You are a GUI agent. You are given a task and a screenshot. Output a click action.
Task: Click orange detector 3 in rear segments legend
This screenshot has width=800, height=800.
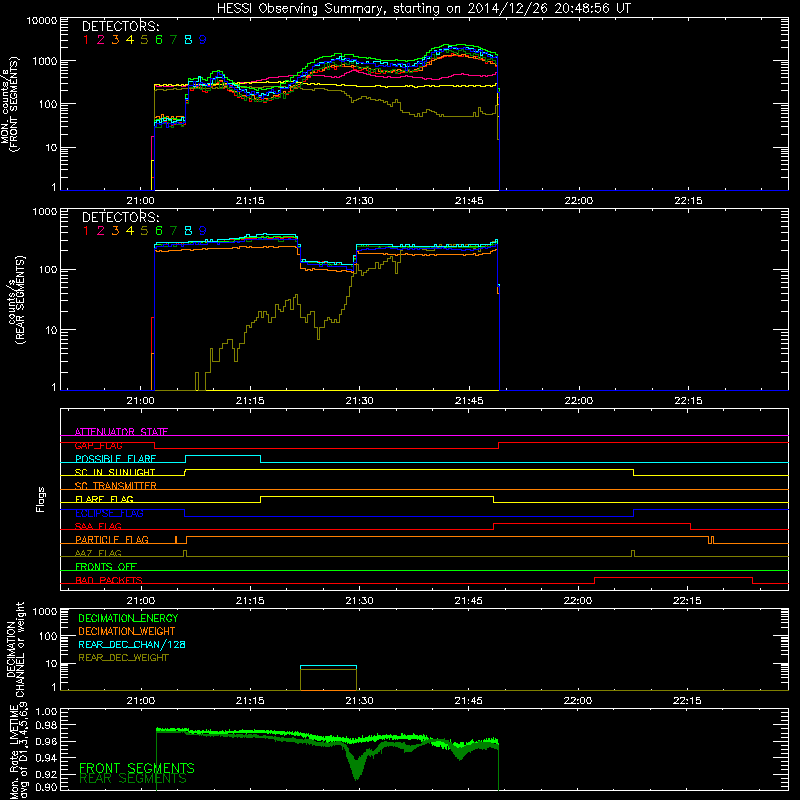(115, 231)
